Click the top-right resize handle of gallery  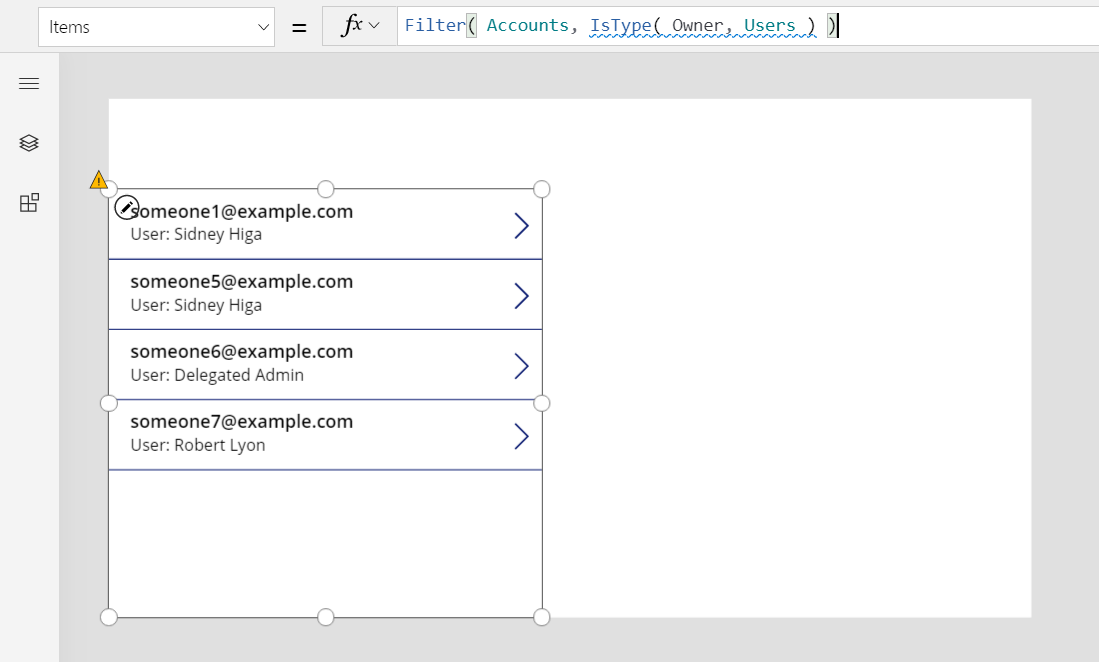tap(542, 189)
